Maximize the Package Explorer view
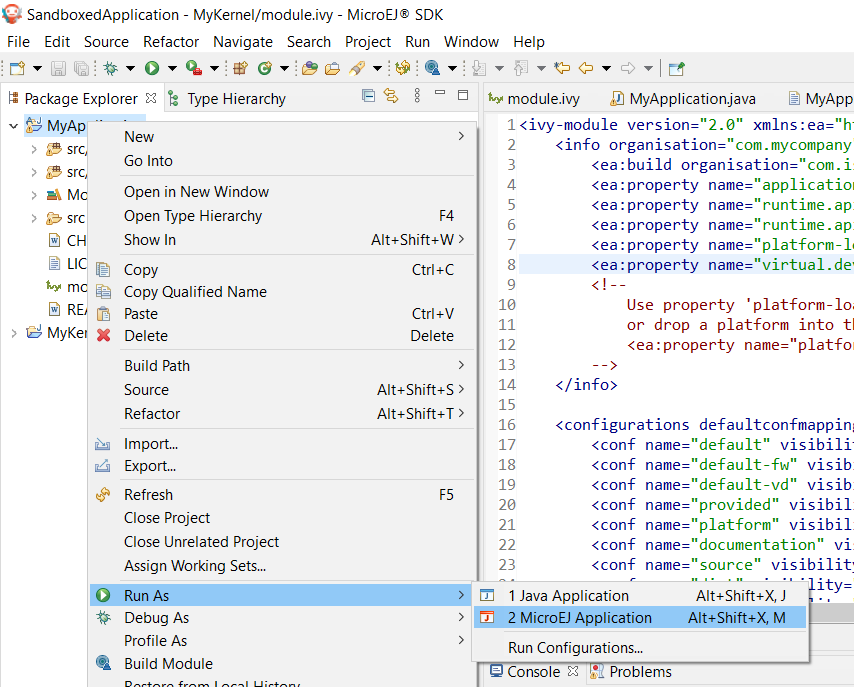Image resolution: width=854 pixels, height=687 pixels. point(462,93)
